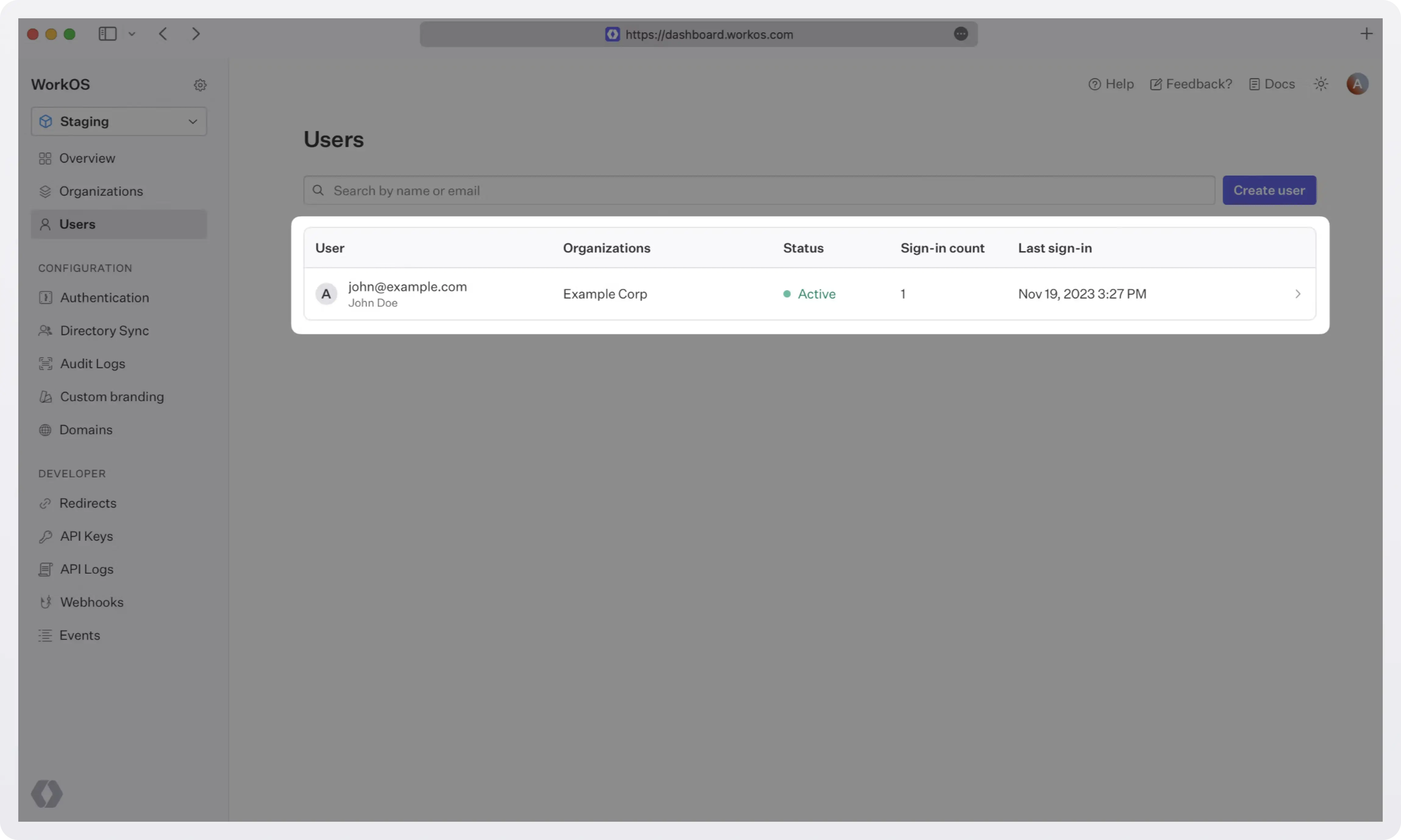This screenshot has width=1401, height=840.
Task: Click the Users person icon
Action: tap(45, 224)
